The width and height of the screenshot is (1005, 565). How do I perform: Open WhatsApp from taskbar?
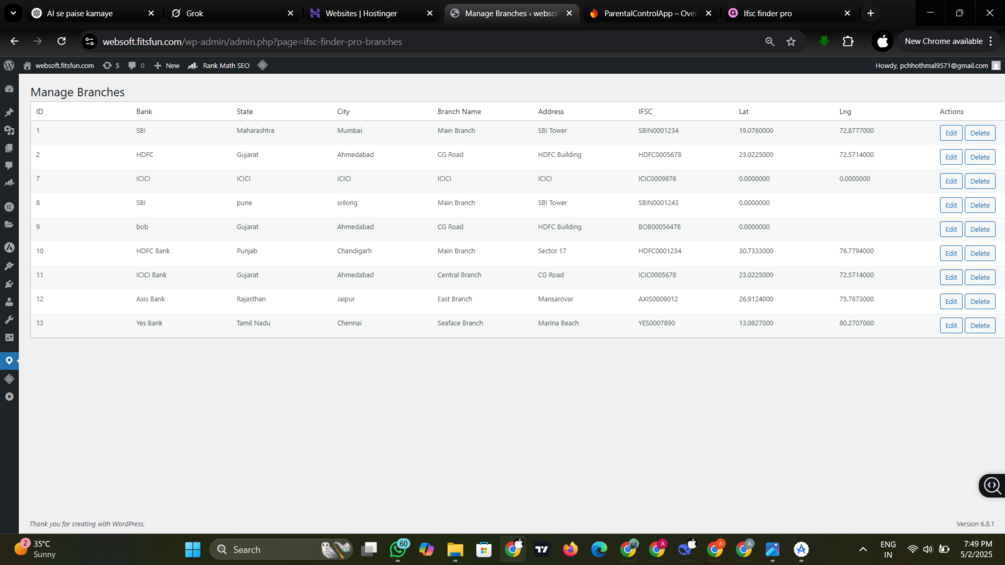pos(398,549)
